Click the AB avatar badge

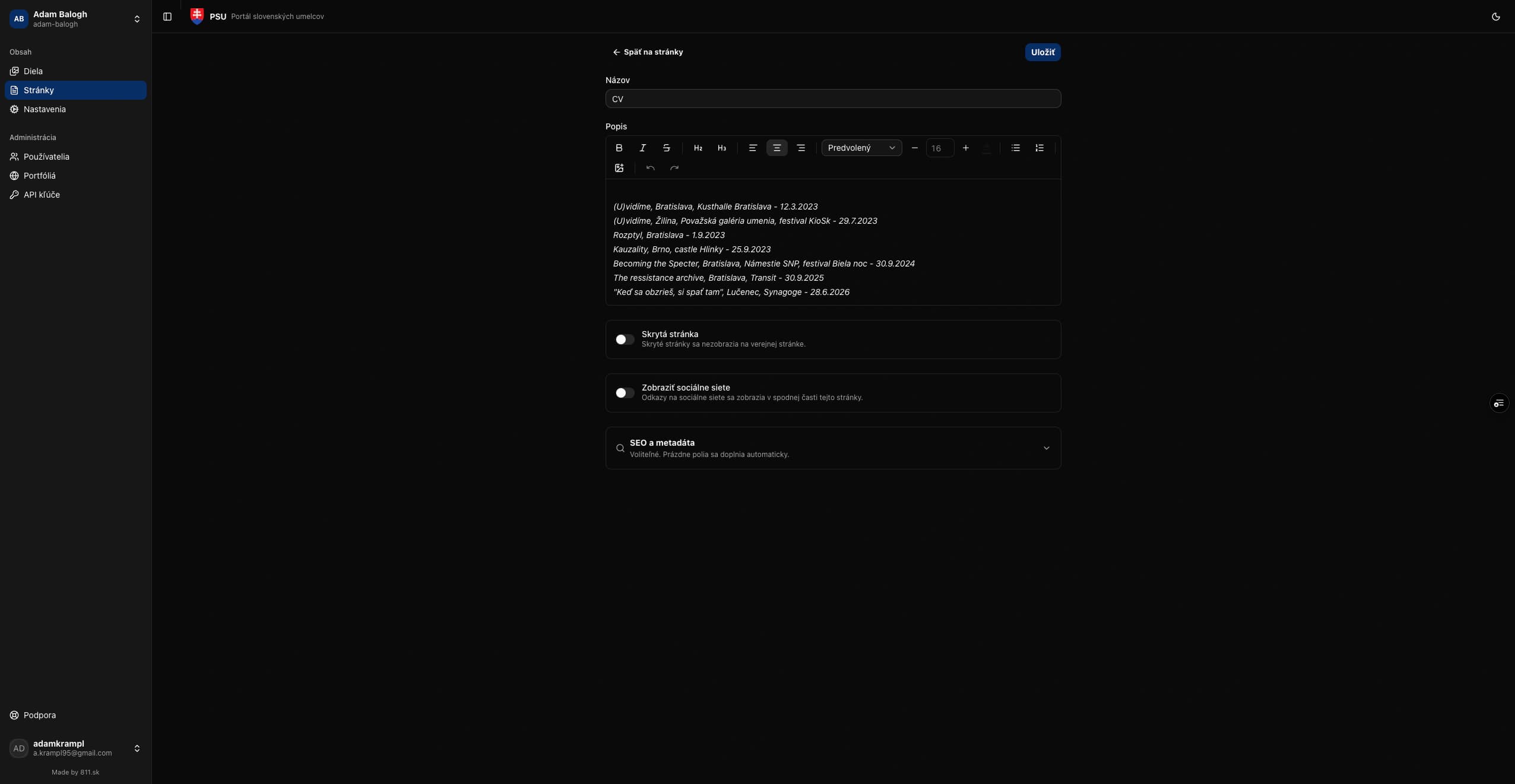point(19,19)
